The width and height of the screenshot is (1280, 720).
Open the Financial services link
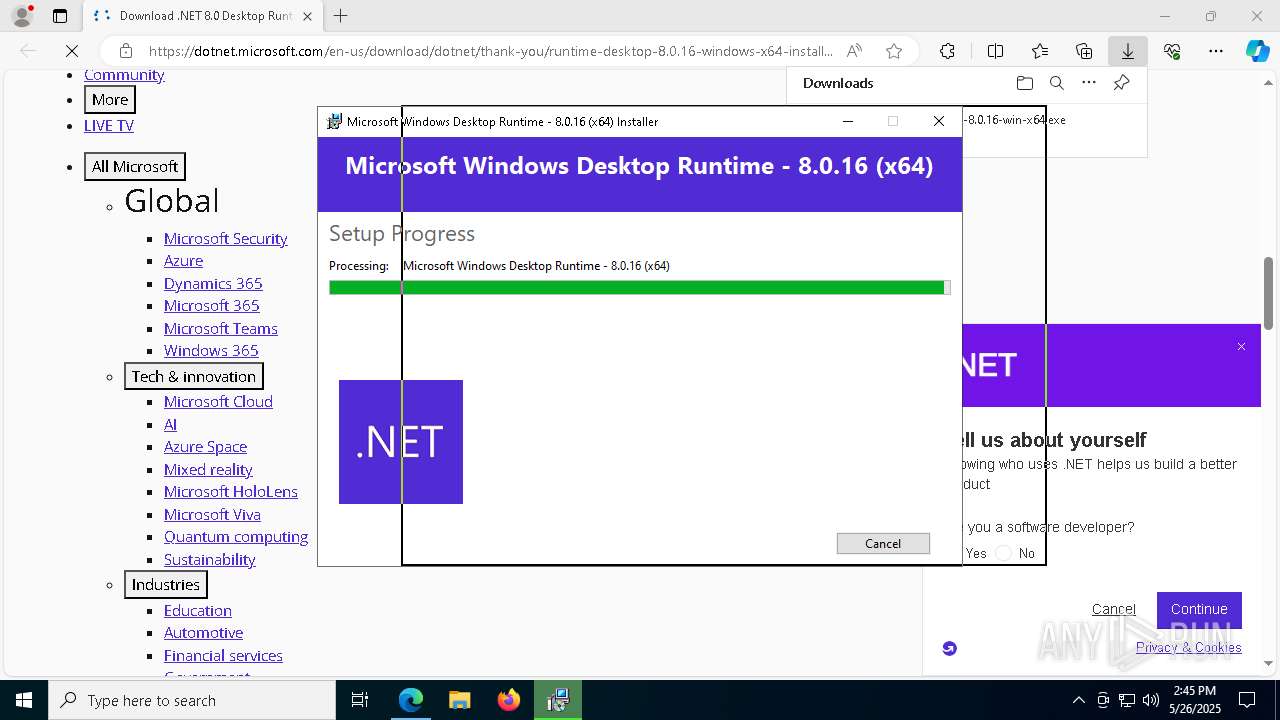point(223,655)
